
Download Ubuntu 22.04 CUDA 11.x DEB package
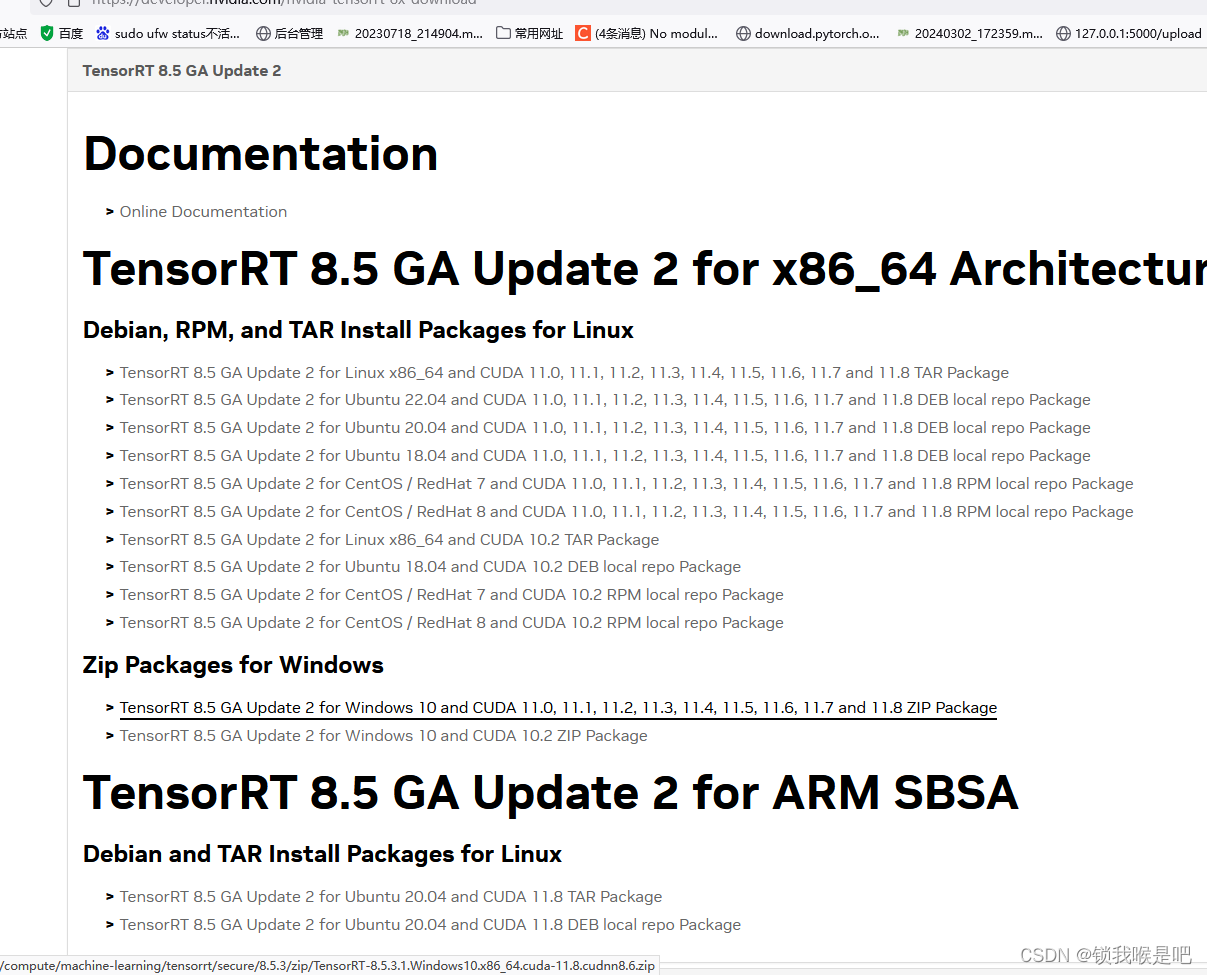click(x=605, y=400)
